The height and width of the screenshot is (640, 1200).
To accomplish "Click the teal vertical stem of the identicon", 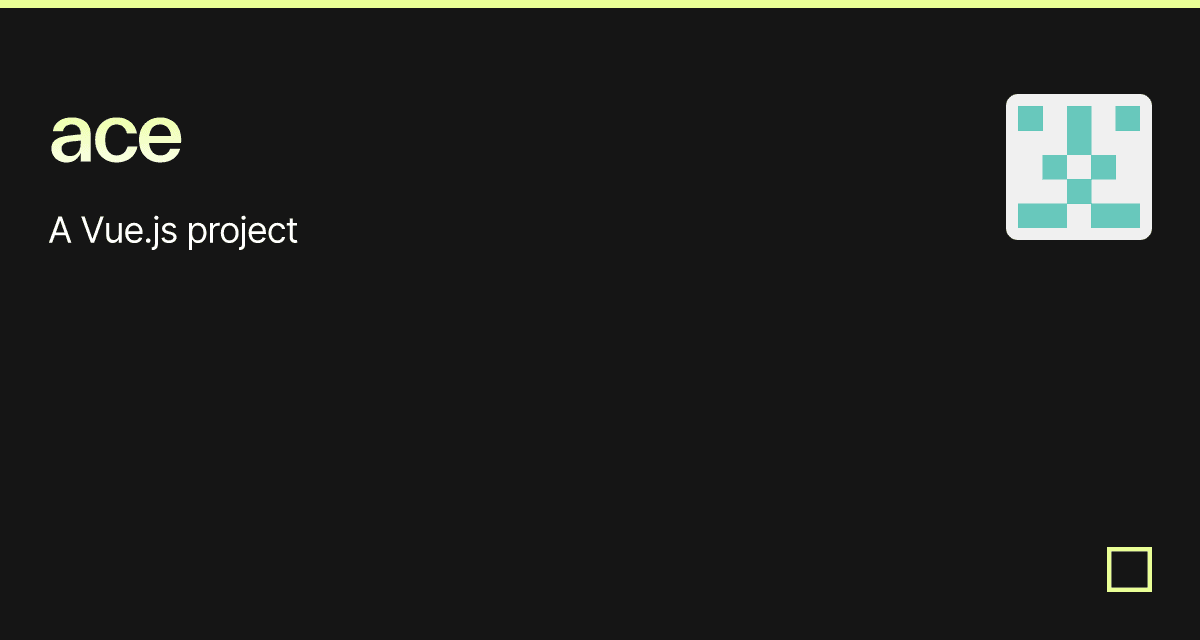I will 1079,130.
